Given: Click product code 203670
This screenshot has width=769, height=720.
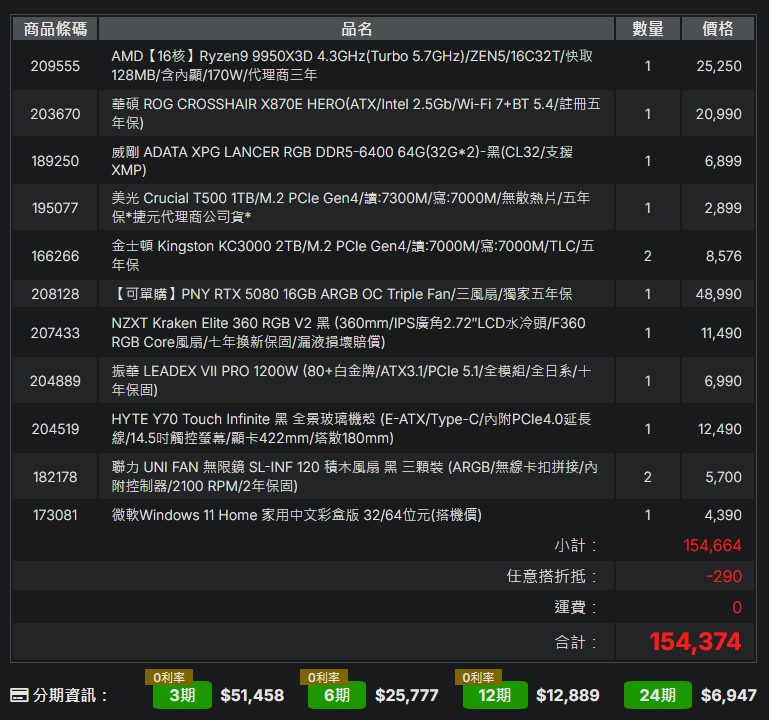Looking at the screenshot, I should [55, 114].
